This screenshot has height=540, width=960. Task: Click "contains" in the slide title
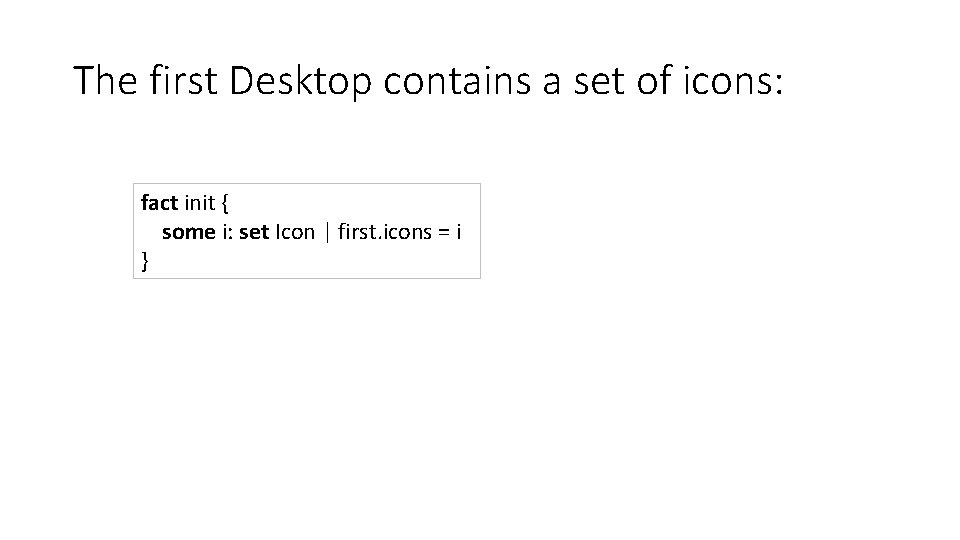pos(458,81)
